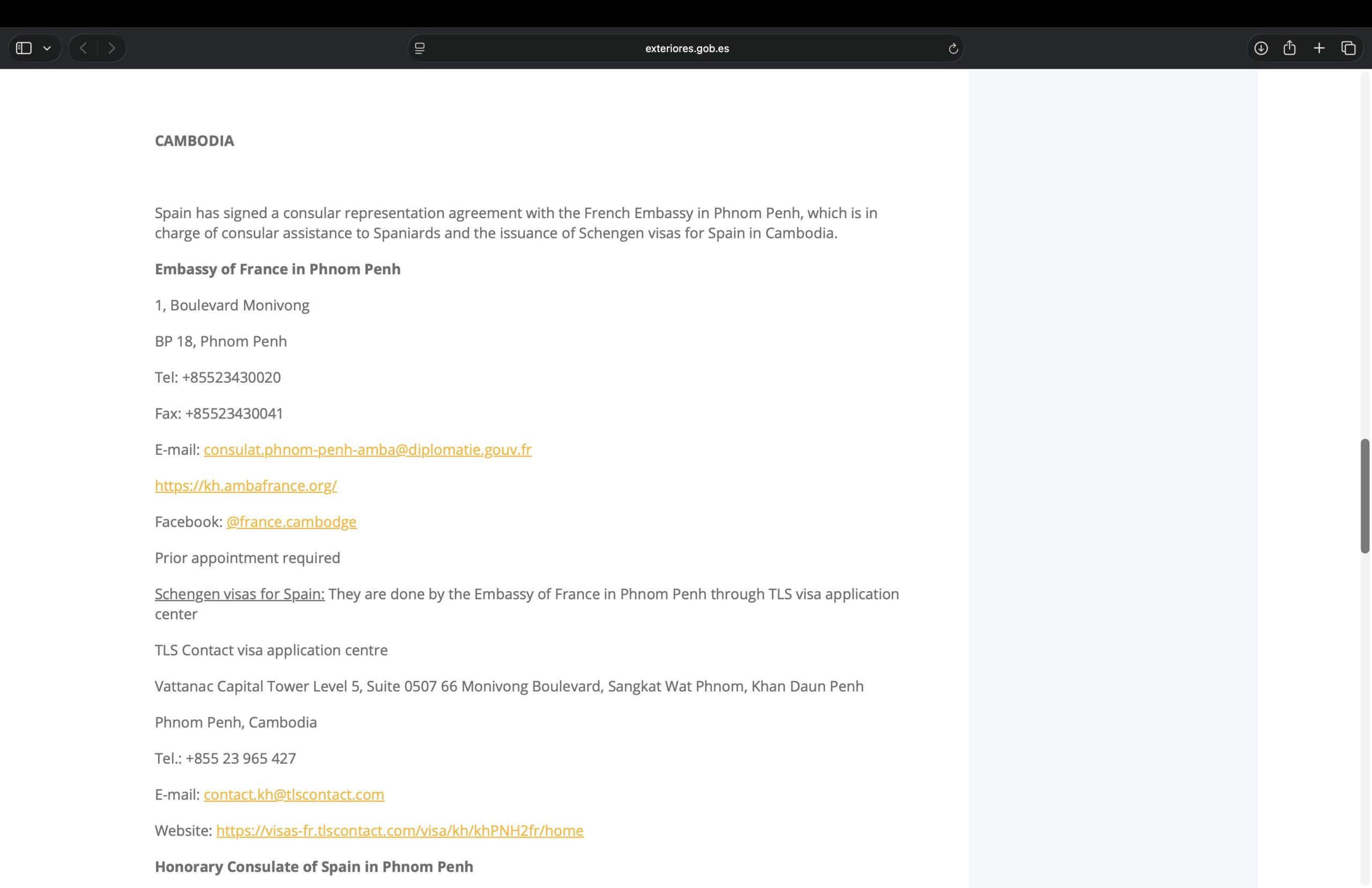Show the downloads list

1261,48
